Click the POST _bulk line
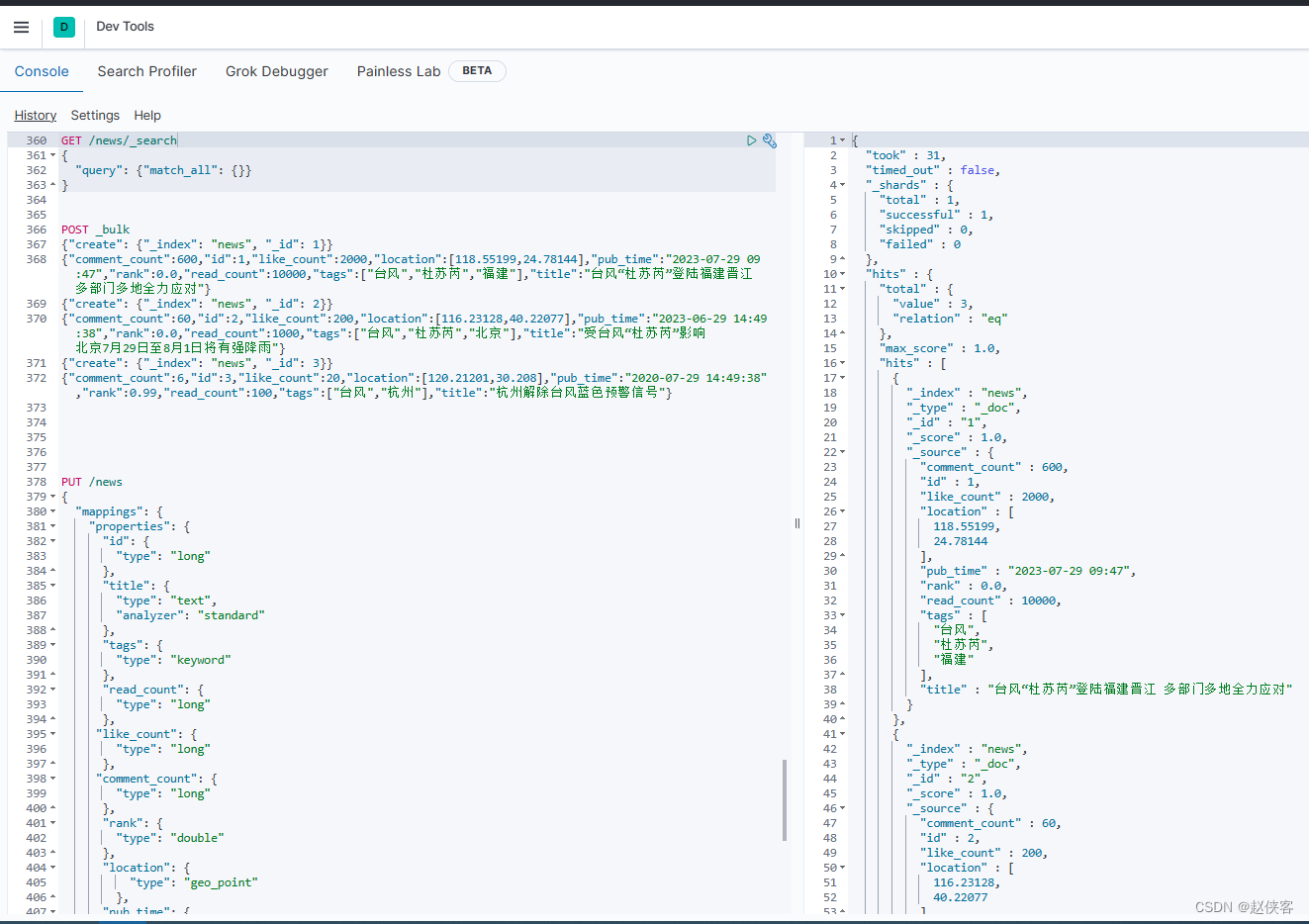The width and height of the screenshot is (1309, 924). coord(95,230)
